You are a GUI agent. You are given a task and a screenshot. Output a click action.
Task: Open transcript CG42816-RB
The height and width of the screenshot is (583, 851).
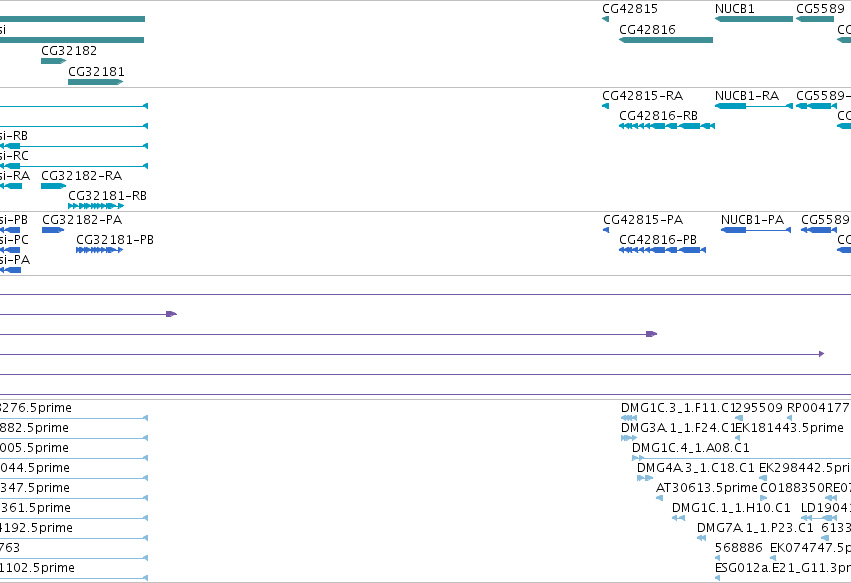658,116
